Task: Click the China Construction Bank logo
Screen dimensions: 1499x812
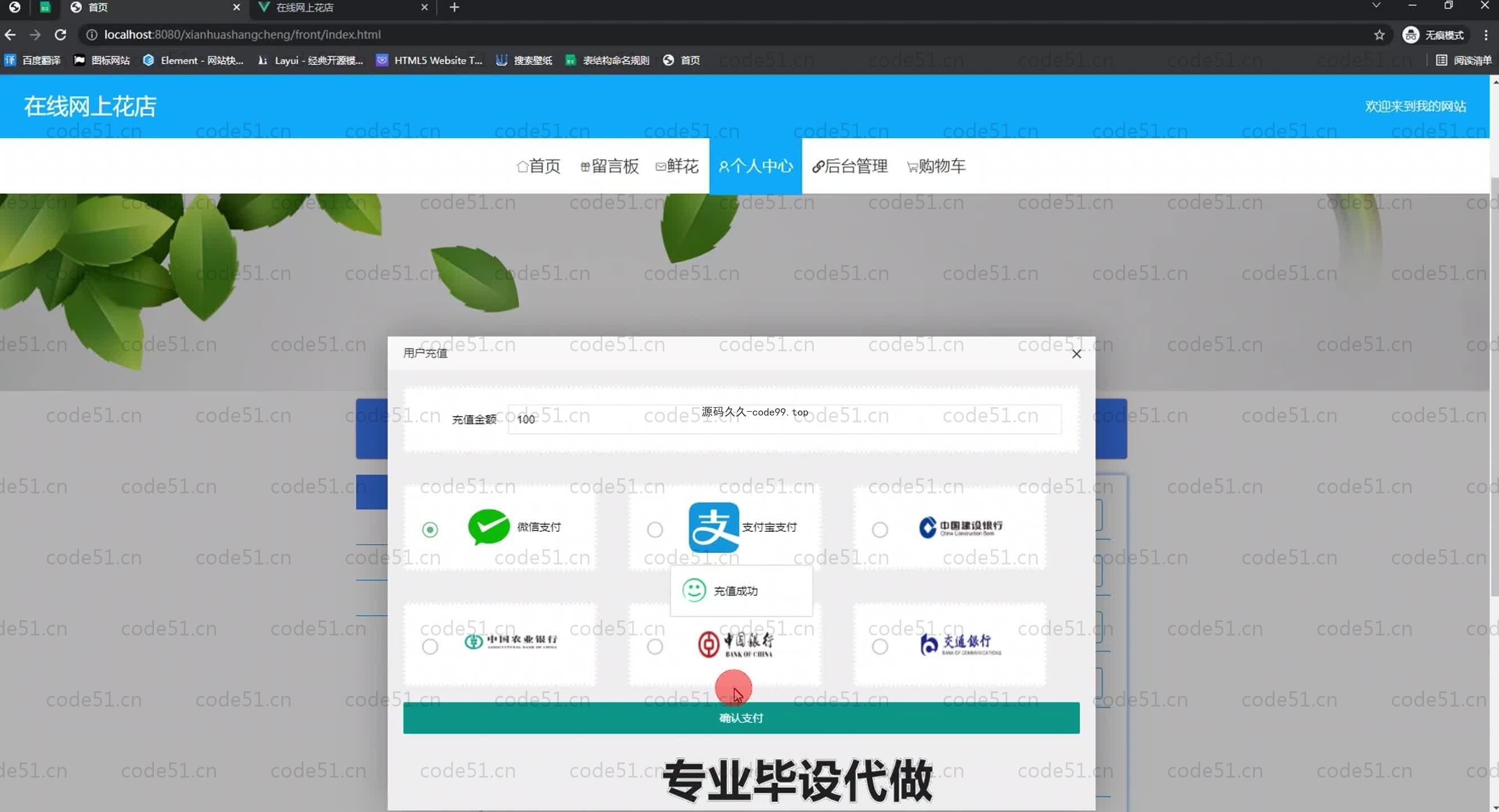Action: tap(960, 527)
